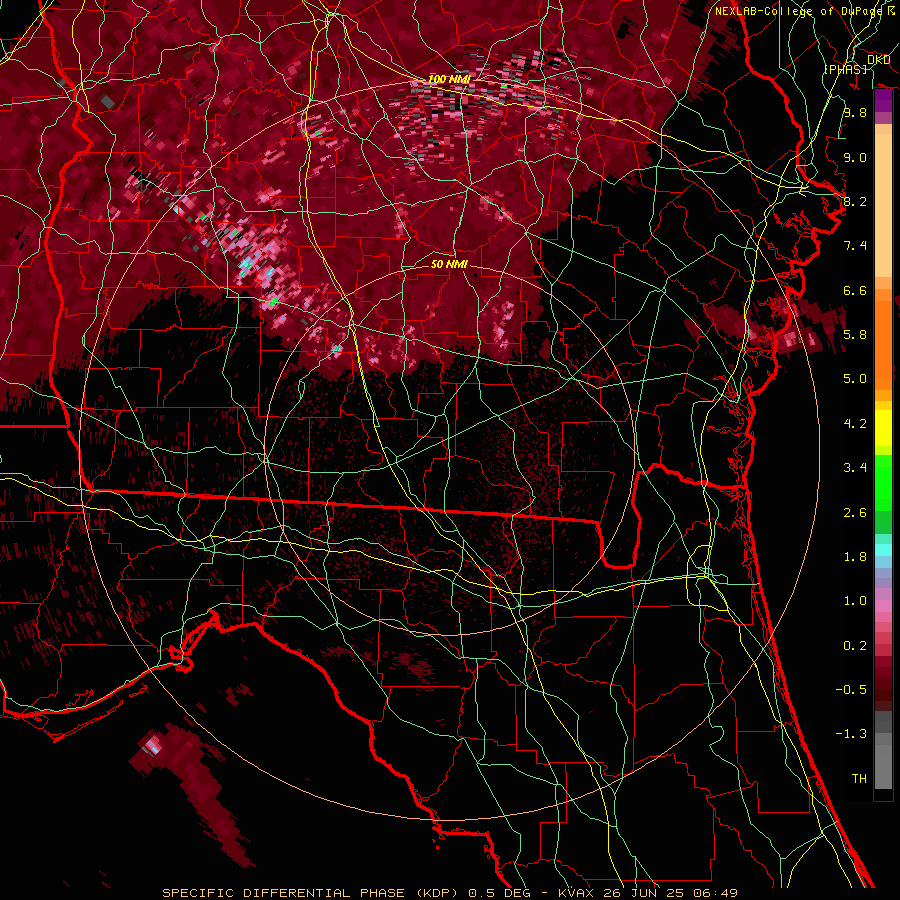Click the Specific Differential Phase caption text
This screenshot has height=900, width=900.
pos(450,893)
